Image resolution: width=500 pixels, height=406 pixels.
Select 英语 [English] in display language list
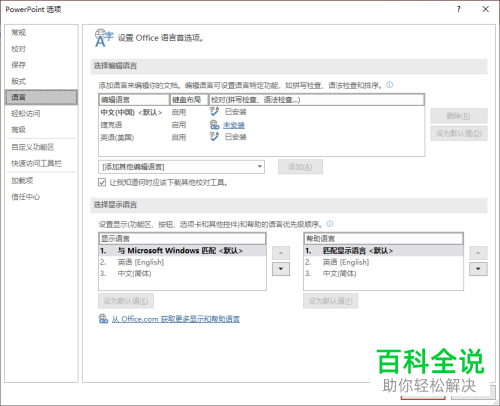182,262
